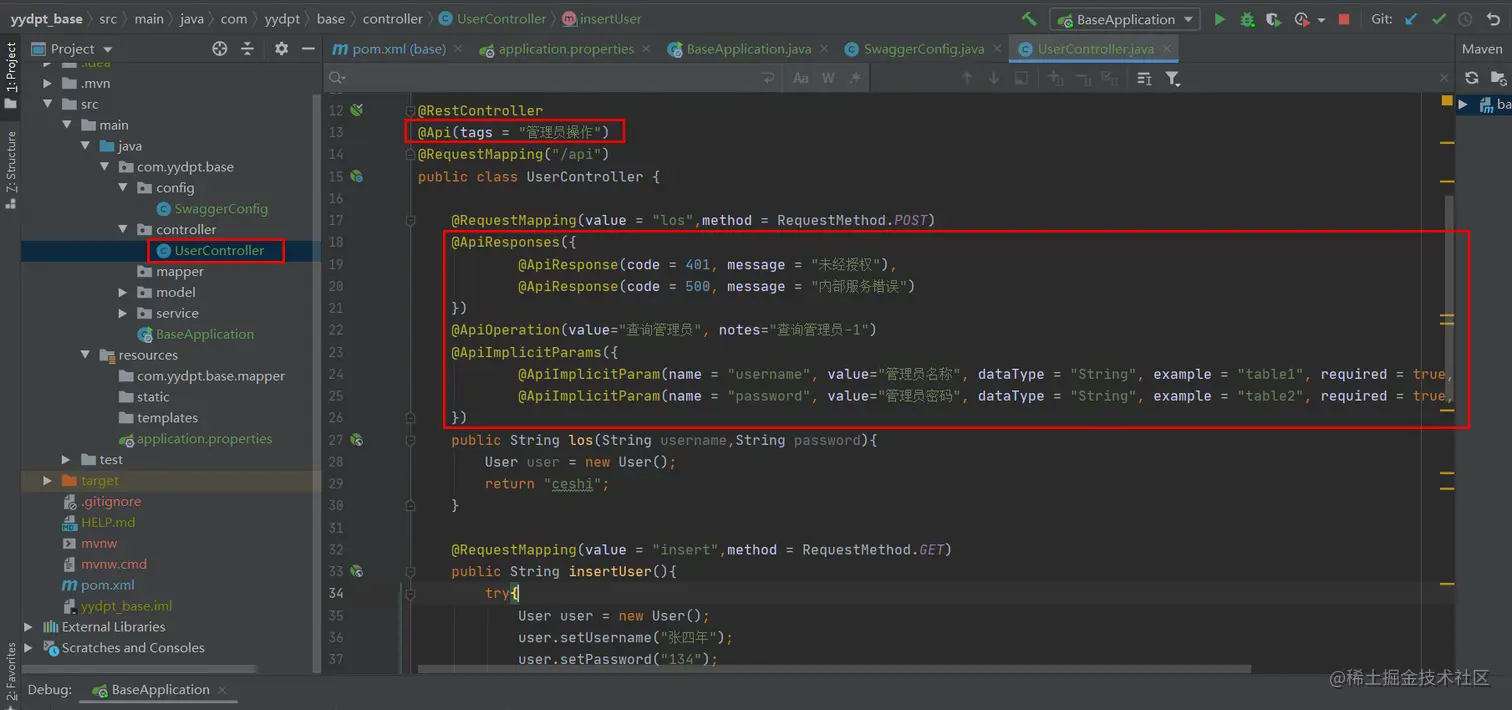
Task: Click the gutter bean icon on line 15
Action: (356, 176)
